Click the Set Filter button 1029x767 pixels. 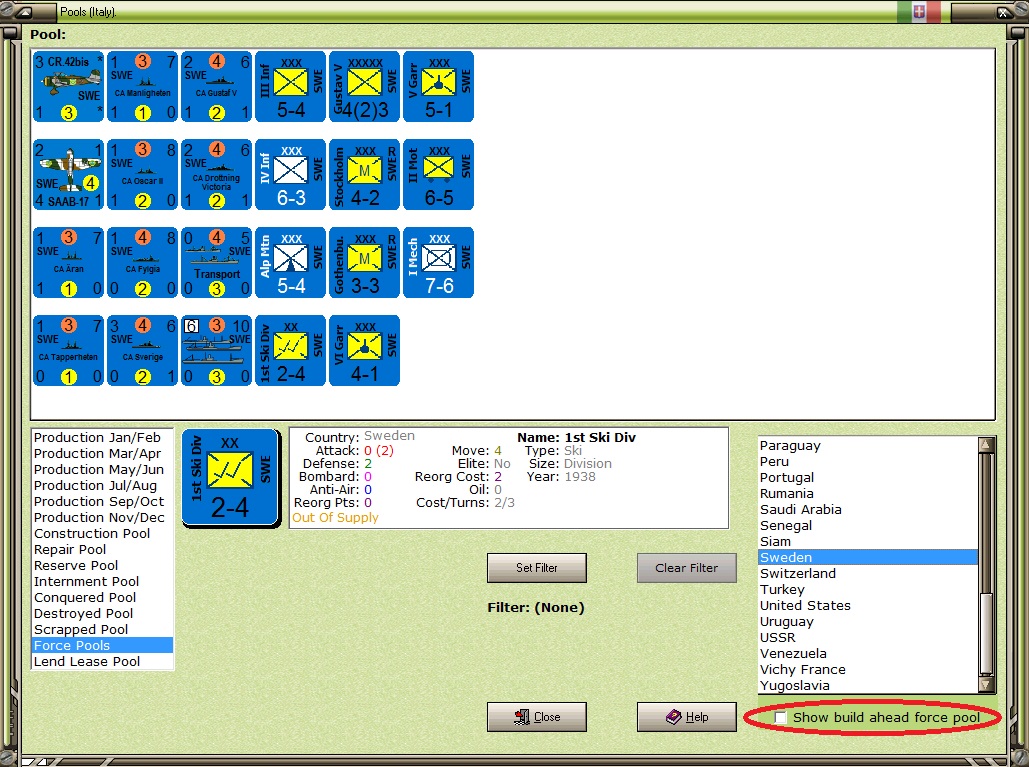pos(537,568)
